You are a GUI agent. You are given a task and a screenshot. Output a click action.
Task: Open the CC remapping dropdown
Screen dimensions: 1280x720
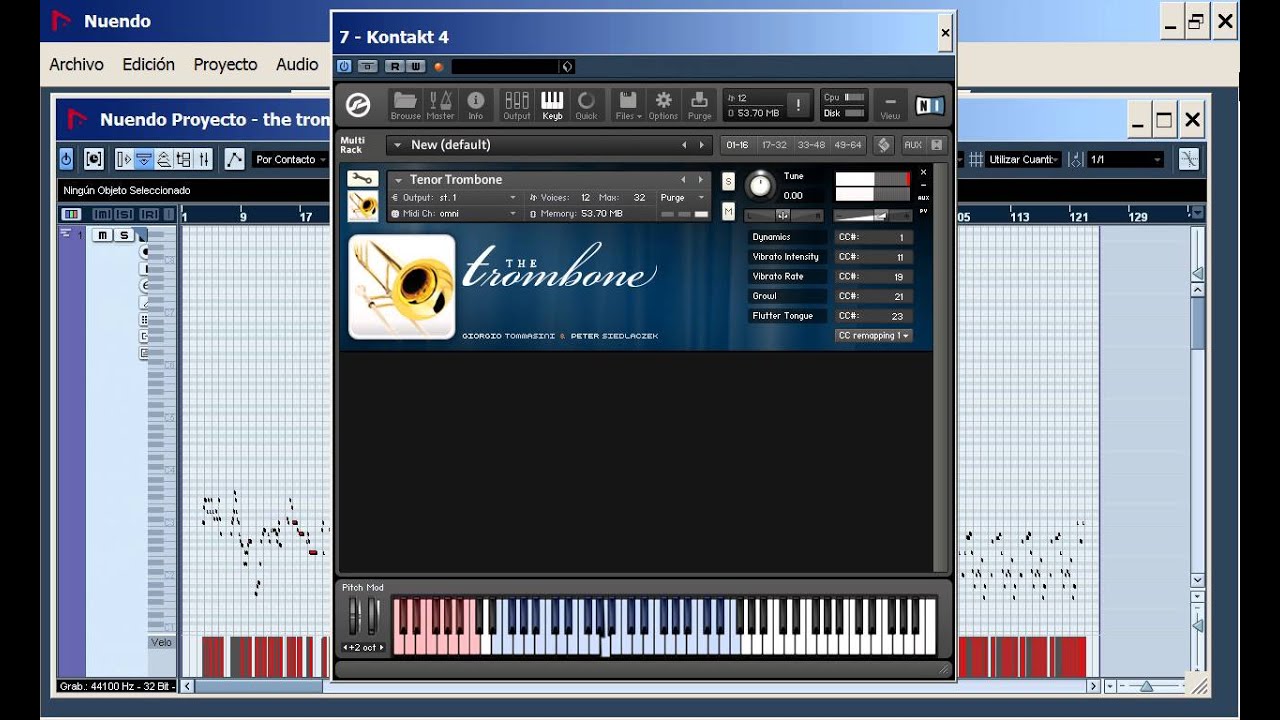(874, 336)
